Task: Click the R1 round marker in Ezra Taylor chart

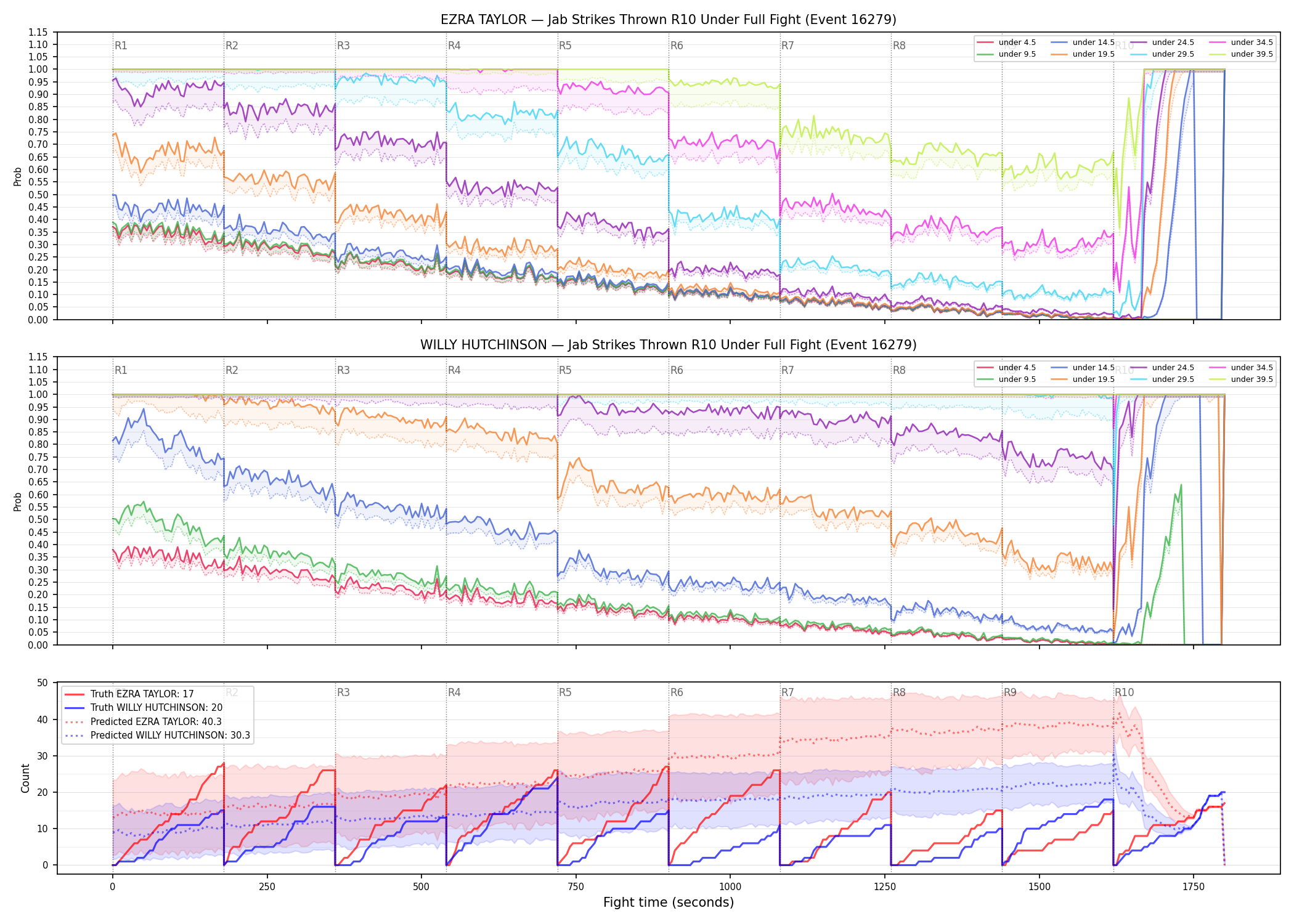Action: [x=121, y=46]
